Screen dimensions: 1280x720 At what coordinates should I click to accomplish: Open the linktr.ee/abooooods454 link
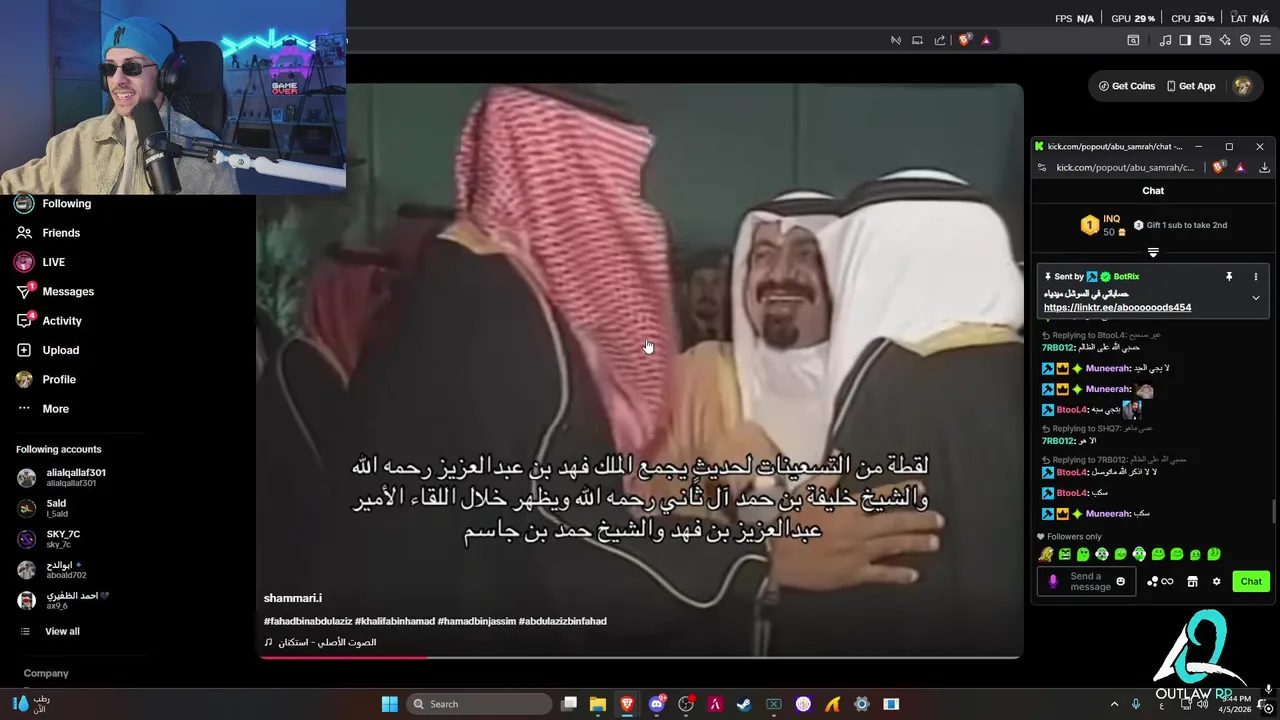coord(1117,308)
